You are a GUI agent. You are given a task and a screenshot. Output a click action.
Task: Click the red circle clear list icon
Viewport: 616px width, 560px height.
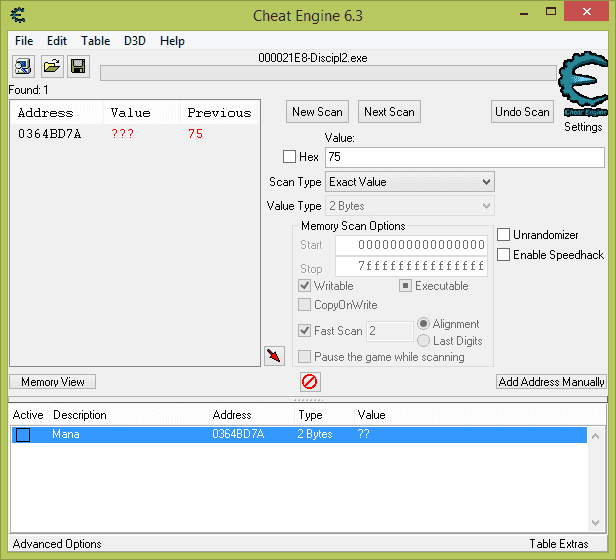[x=310, y=382]
